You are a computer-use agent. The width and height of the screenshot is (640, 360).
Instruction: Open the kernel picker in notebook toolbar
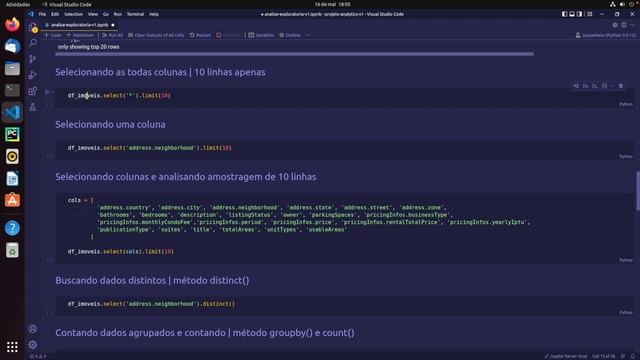tap(605, 35)
